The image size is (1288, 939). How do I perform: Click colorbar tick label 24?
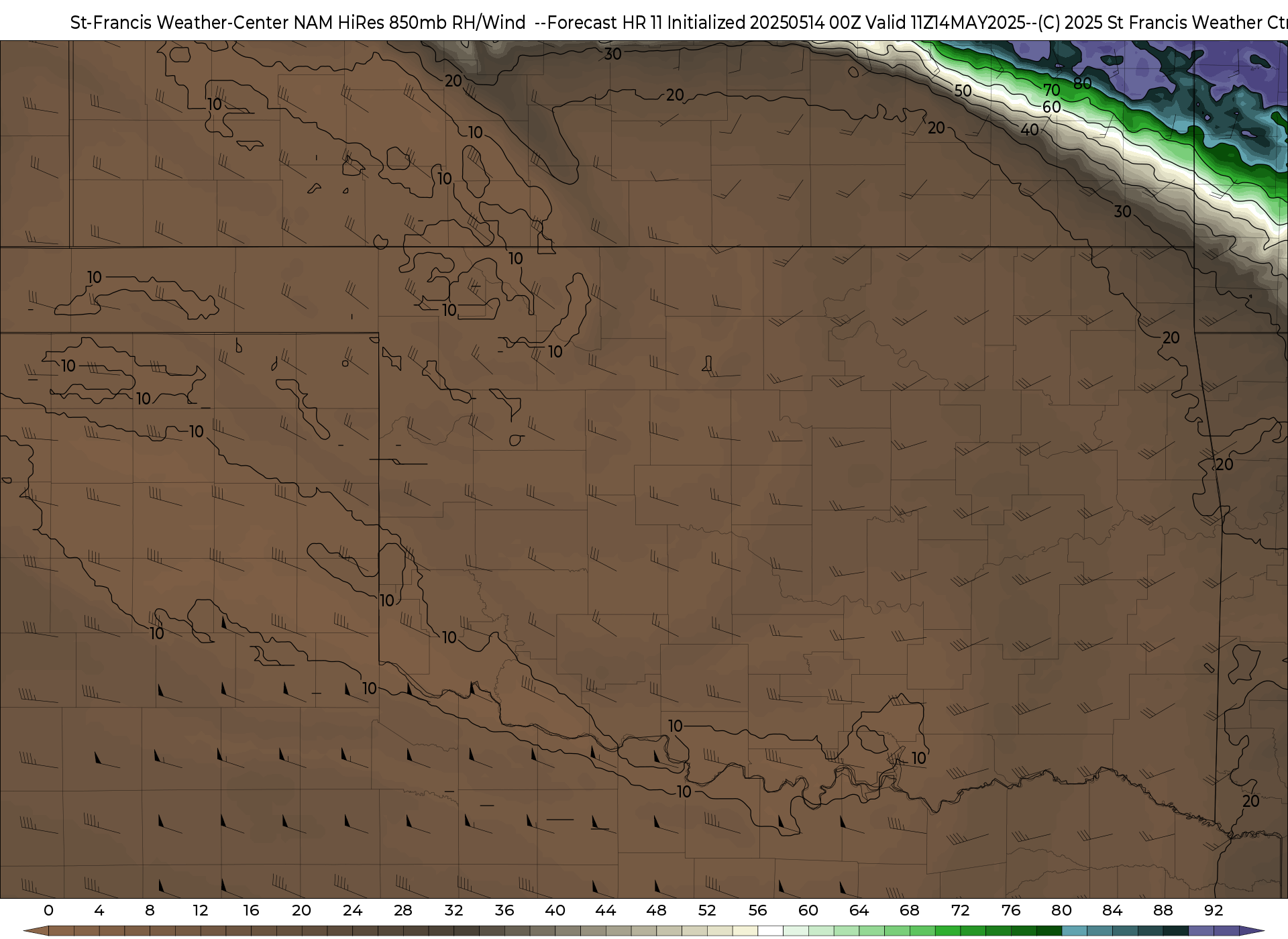(352, 910)
